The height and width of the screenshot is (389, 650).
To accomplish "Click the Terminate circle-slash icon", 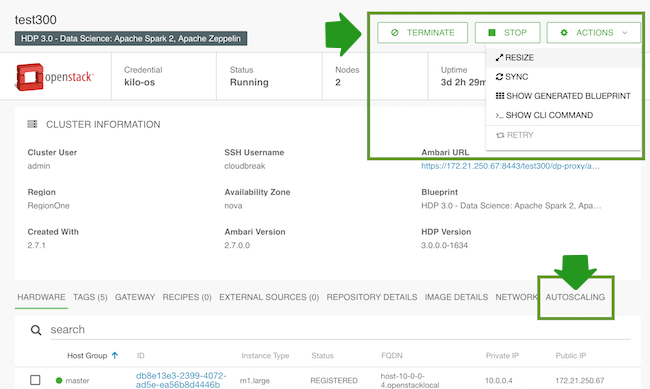I will 395,32.
